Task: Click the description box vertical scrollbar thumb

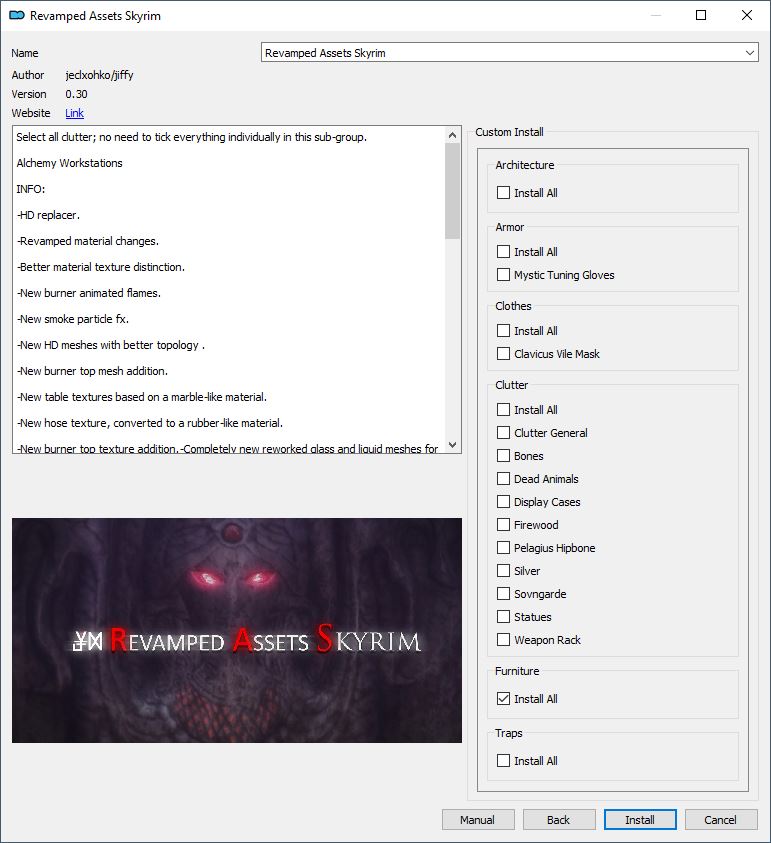Action: tap(453, 191)
